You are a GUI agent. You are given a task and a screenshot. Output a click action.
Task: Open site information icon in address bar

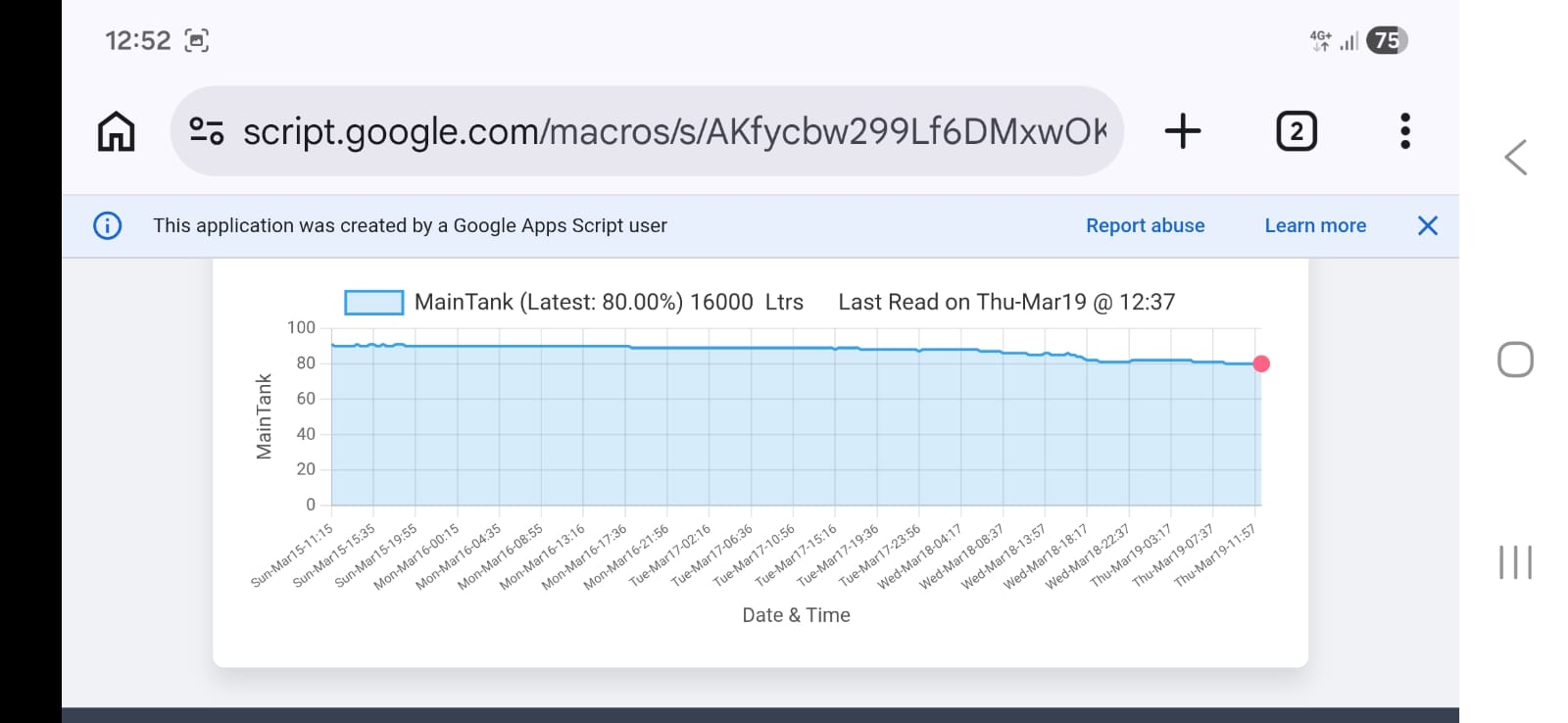[207, 131]
